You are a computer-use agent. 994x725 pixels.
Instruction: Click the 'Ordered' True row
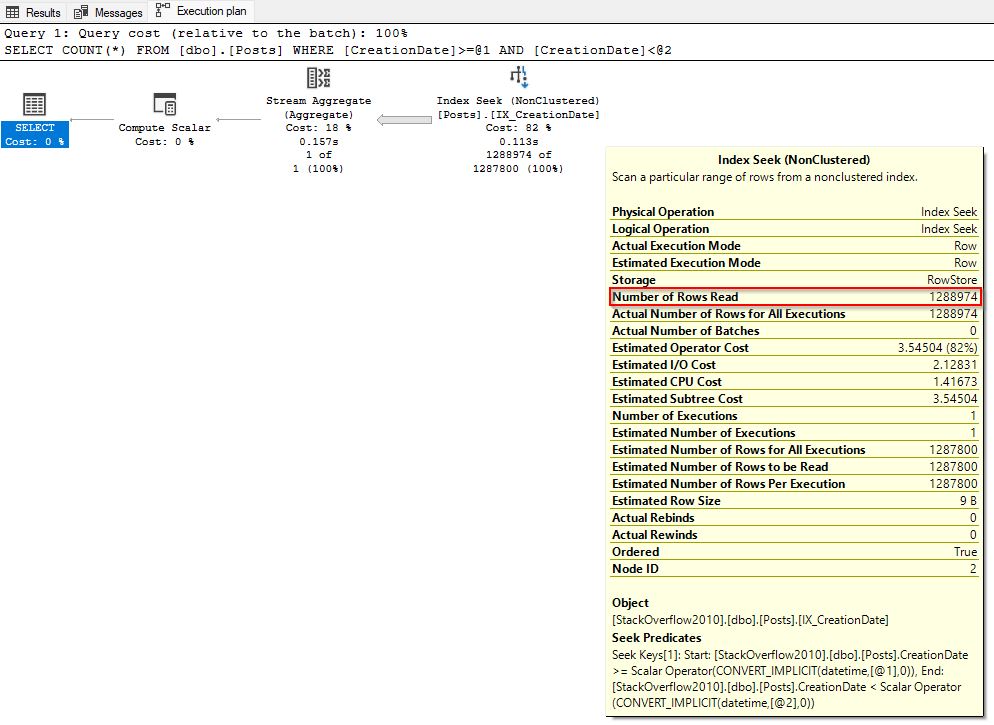795,552
